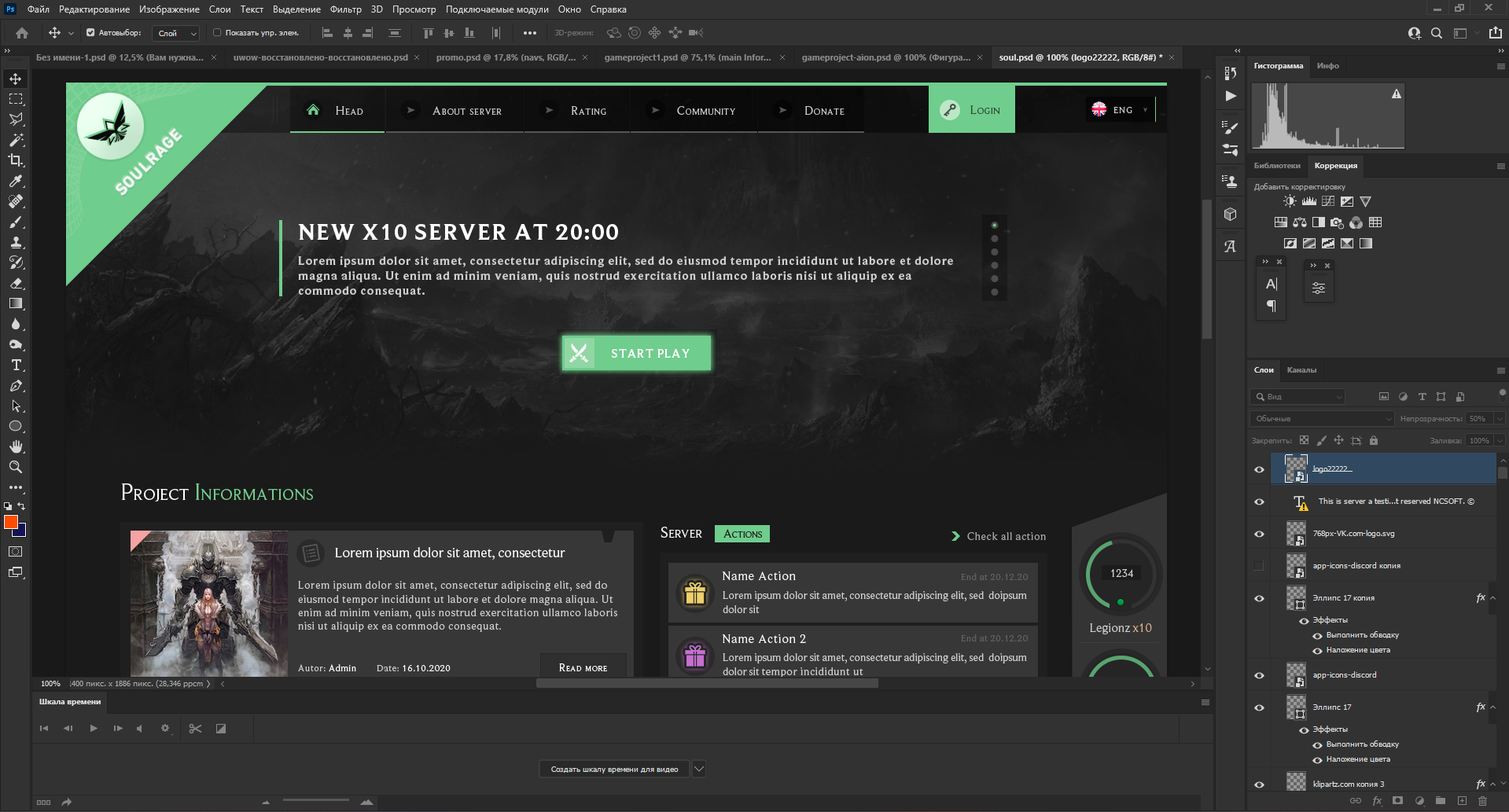Click the scissors split icon in the timeline
1509x812 pixels.
196,729
